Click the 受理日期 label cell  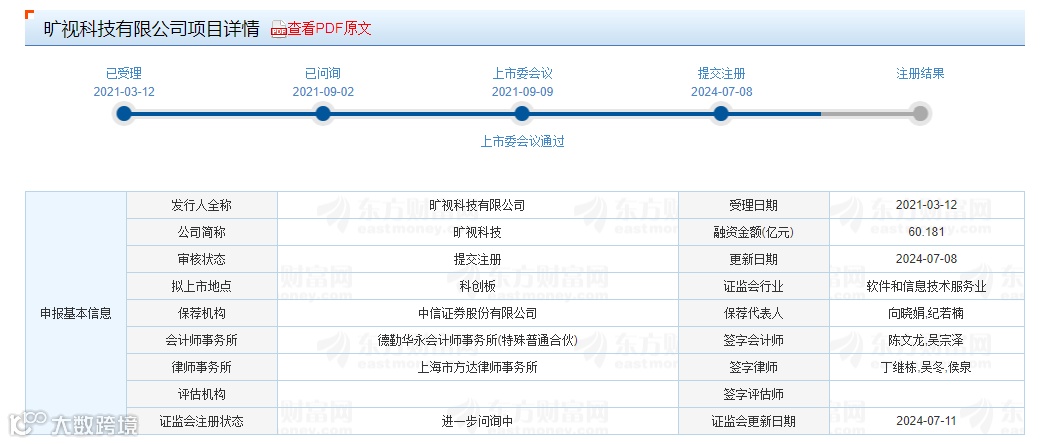[x=754, y=205]
